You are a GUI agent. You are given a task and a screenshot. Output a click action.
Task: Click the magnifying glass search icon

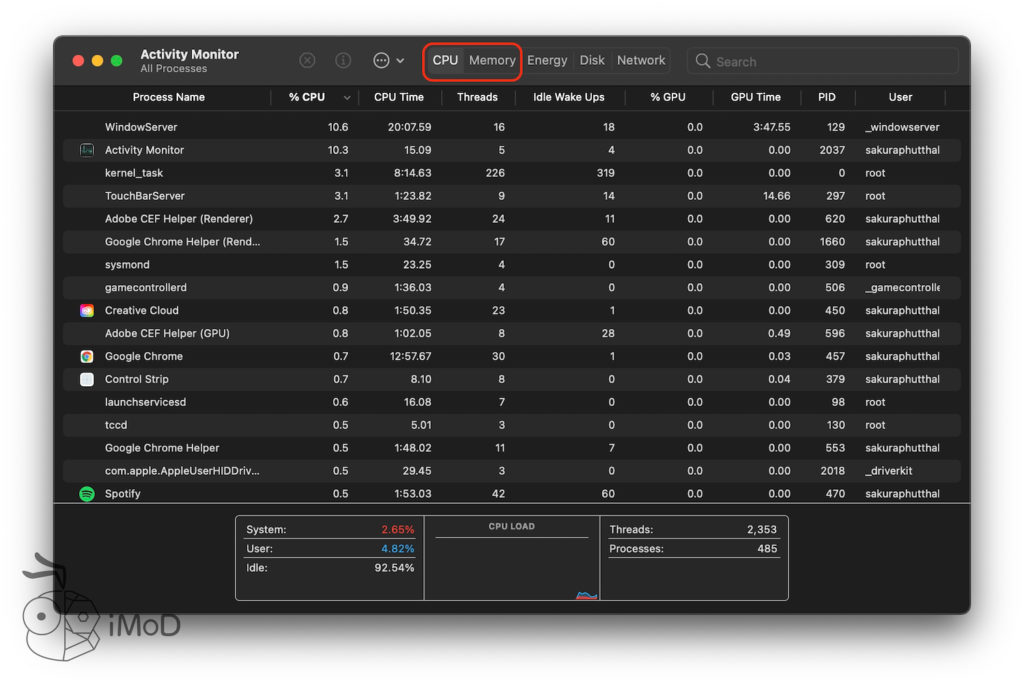(x=703, y=61)
